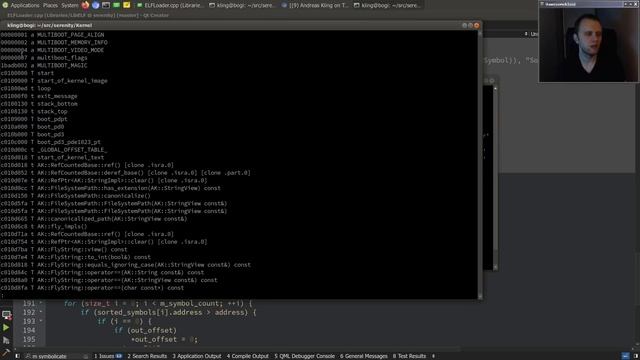Image resolution: width=640 pixels, height=360 pixels.
Task: Open the 3 Application Output pane
Action: pos(196,356)
